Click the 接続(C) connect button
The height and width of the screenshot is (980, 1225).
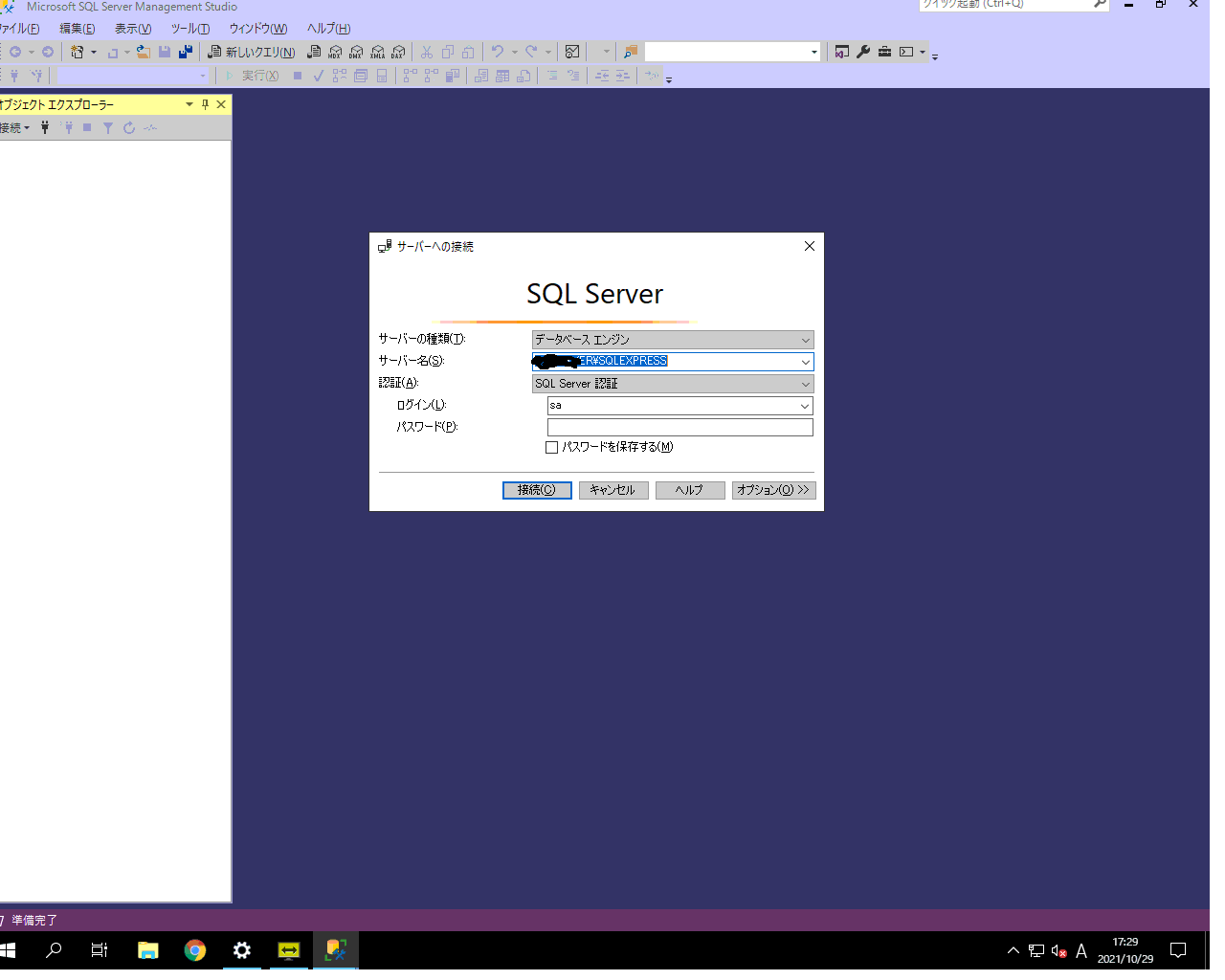coord(537,490)
